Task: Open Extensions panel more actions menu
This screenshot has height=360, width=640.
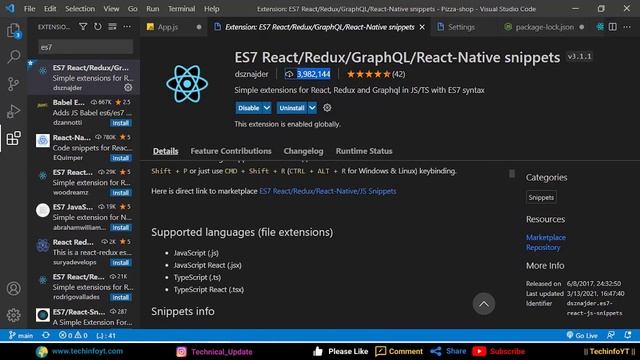Action: tap(127, 27)
